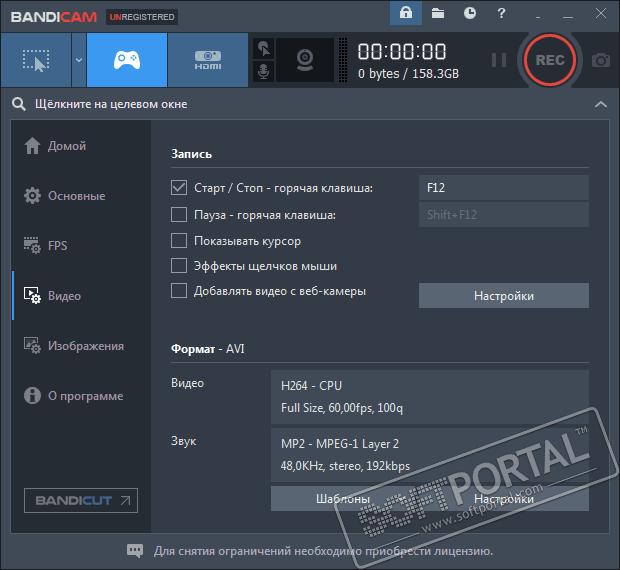Click the F12 hotkey input field
The height and width of the screenshot is (570, 620).
[x=504, y=187]
